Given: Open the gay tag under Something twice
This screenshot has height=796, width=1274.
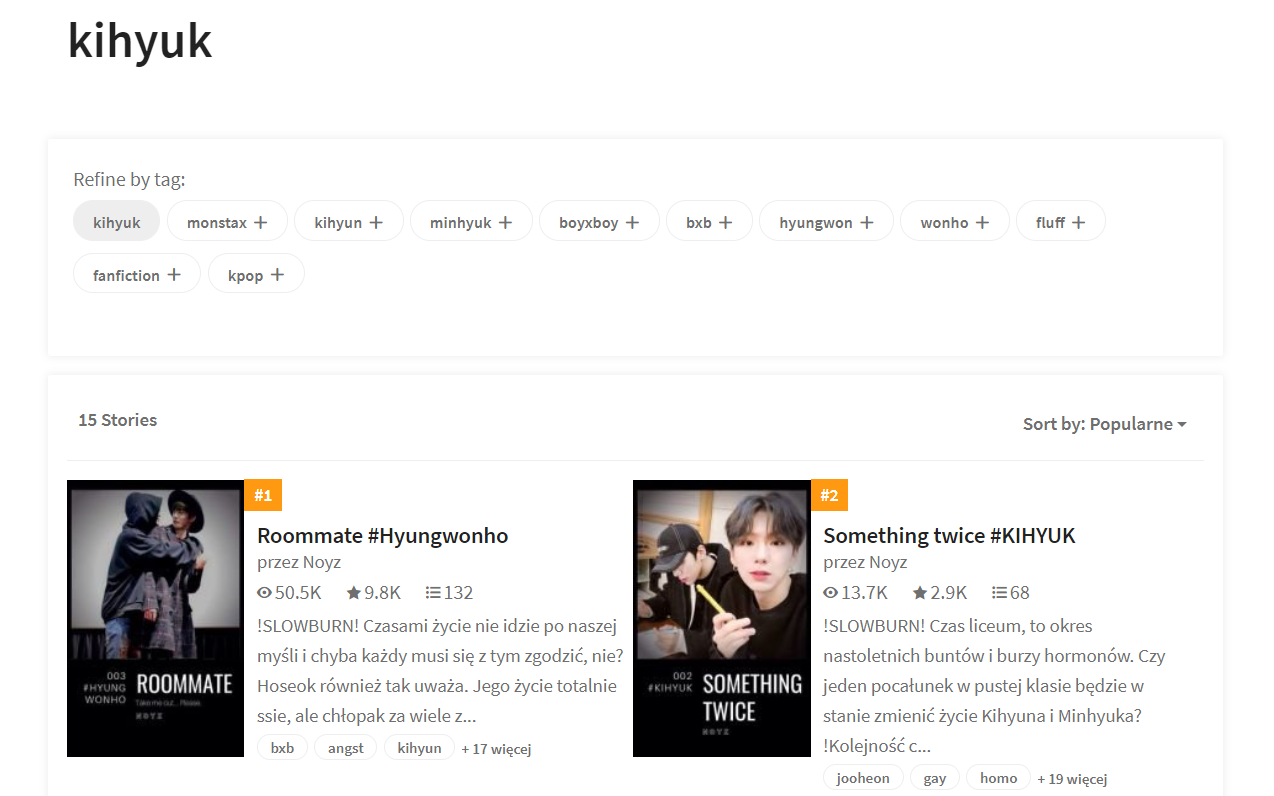Looking at the screenshot, I should (935, 778).
